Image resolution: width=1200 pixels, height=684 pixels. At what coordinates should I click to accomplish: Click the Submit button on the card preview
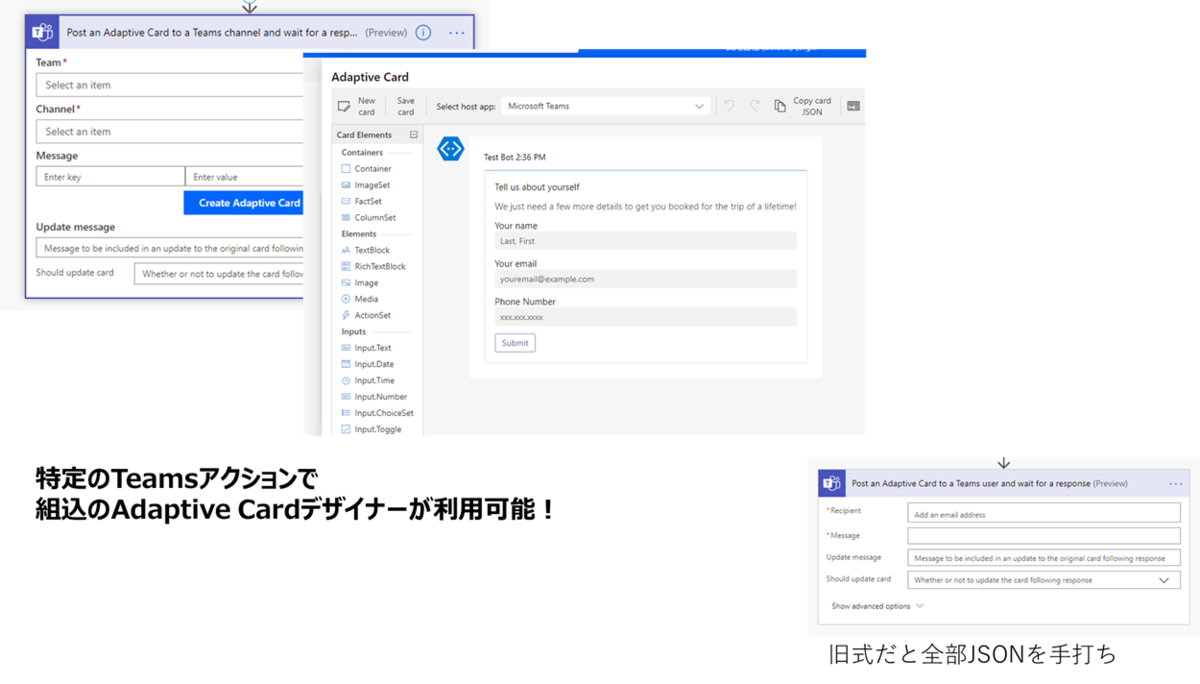click(514, 342)
